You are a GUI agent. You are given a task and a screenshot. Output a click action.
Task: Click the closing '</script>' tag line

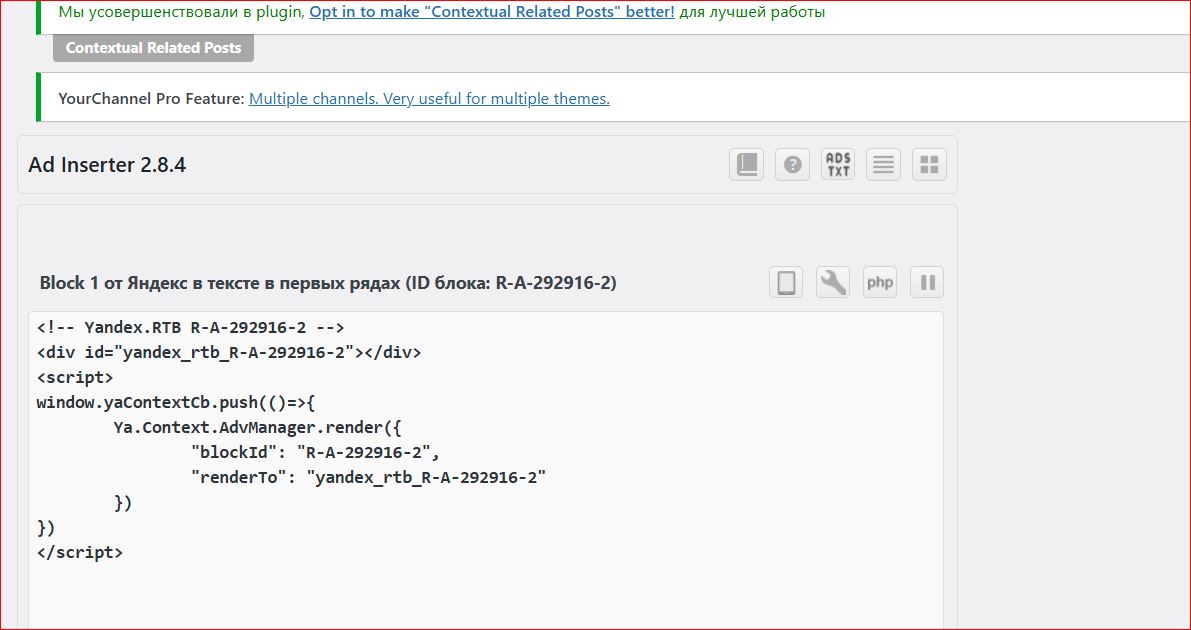click(80, 552)
